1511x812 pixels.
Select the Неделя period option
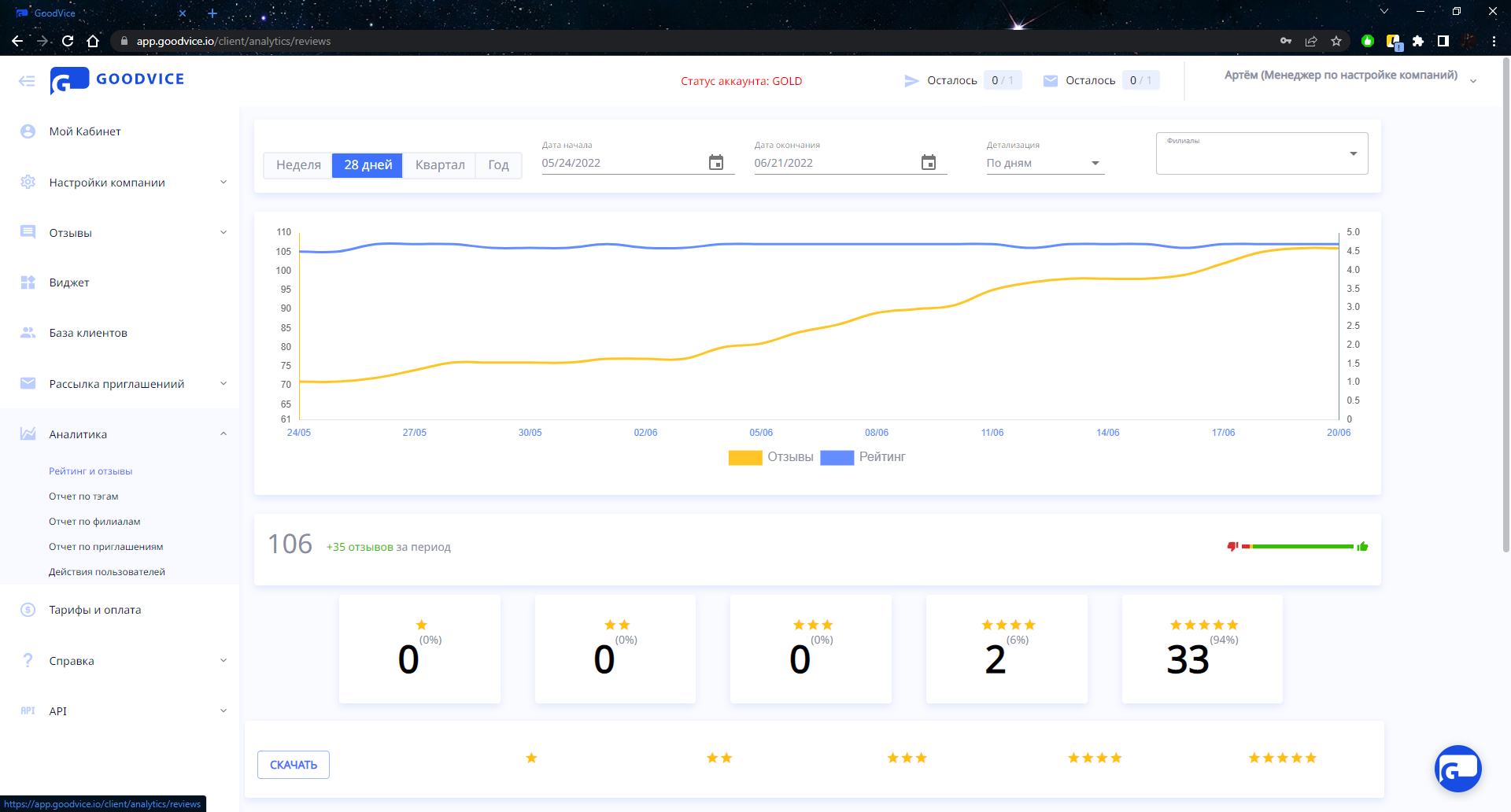(x=298, y=165)
